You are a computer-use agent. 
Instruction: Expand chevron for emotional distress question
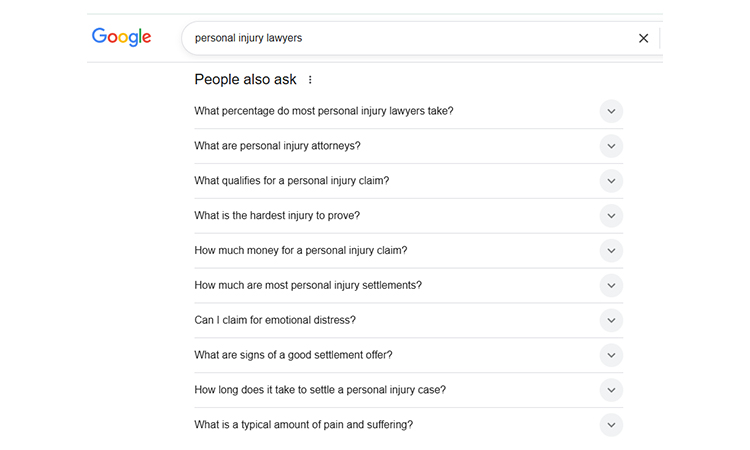[611, 321]
